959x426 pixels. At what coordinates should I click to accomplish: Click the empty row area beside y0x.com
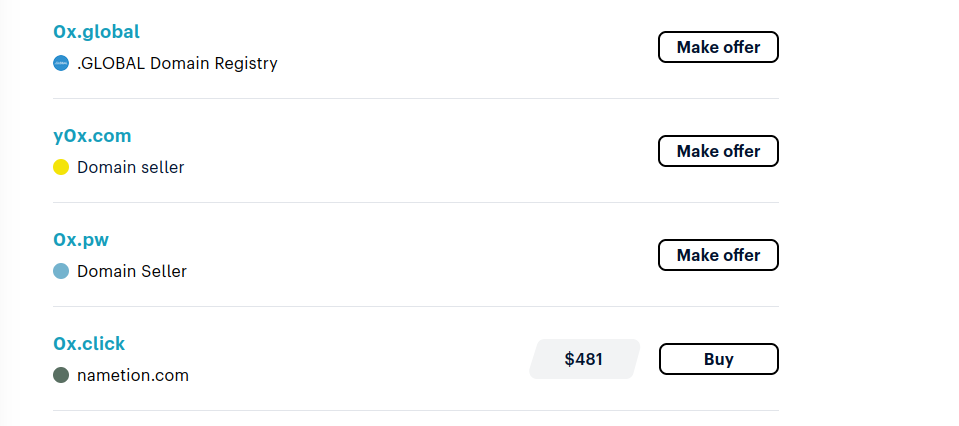click(416, 151)
